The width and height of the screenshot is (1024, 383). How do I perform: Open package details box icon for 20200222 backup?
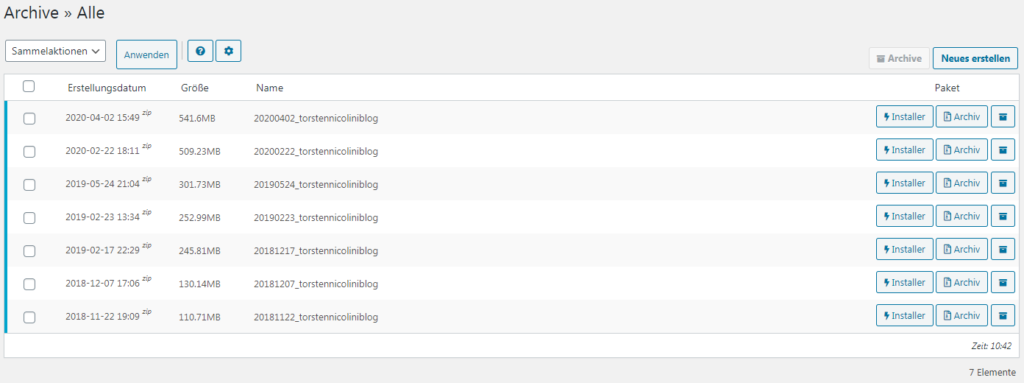click(x=1003, y=150)
